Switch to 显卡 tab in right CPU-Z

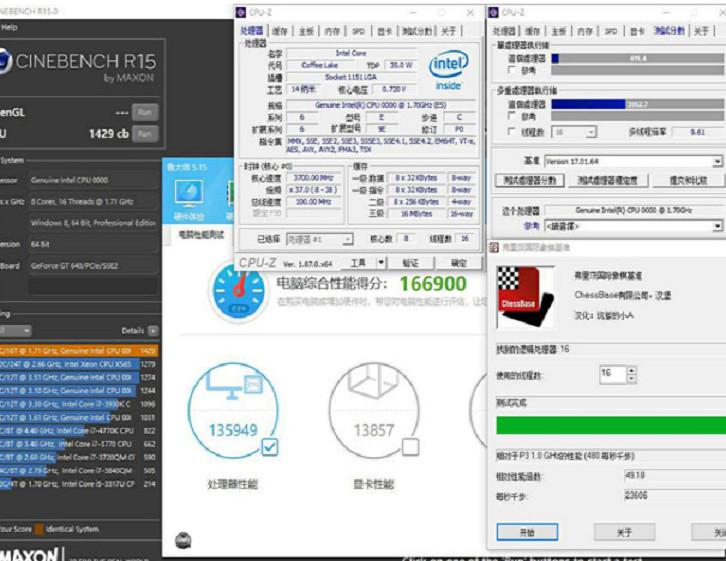[637, 31]
